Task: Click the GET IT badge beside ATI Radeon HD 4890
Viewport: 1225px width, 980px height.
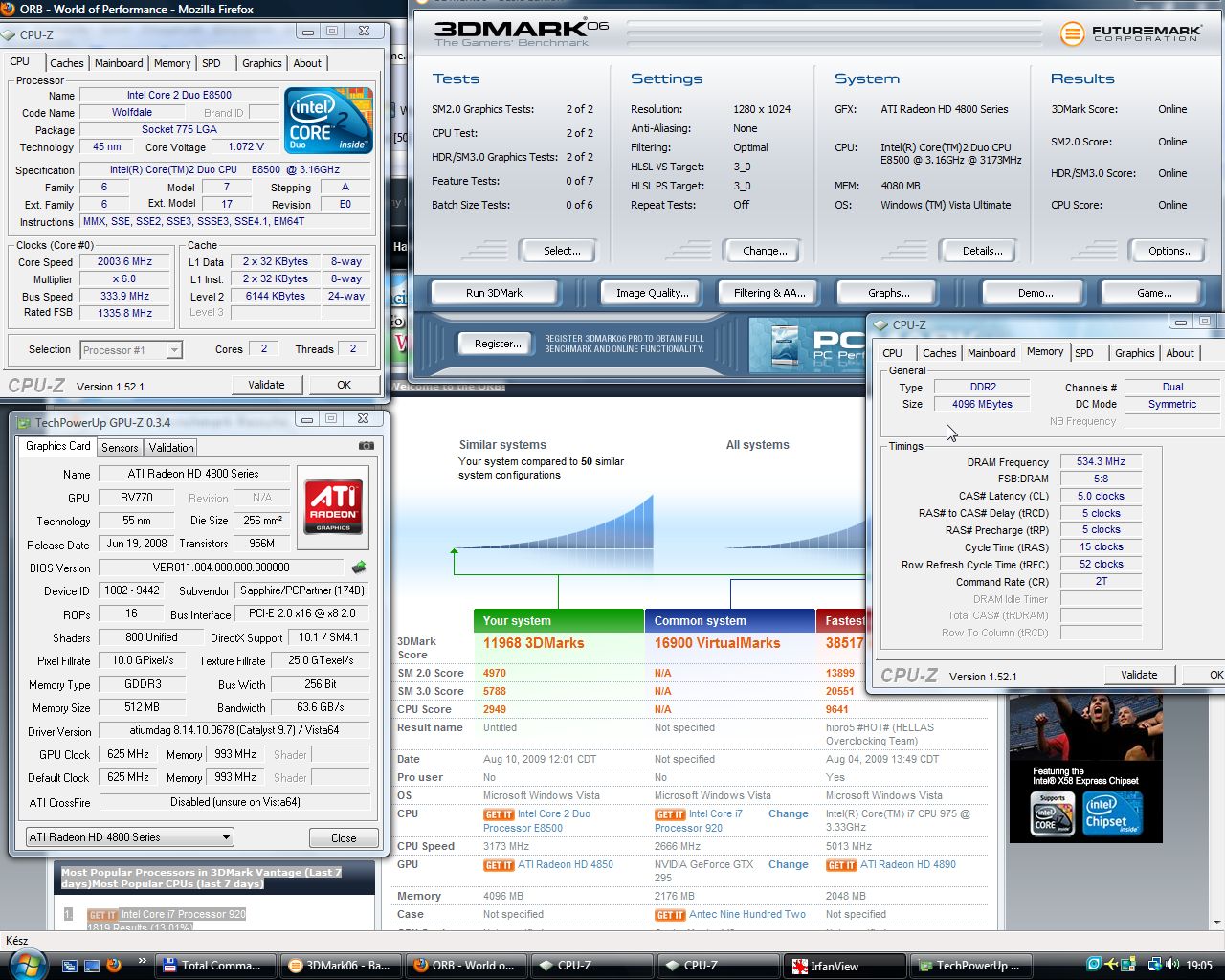Action: [841, 865]
